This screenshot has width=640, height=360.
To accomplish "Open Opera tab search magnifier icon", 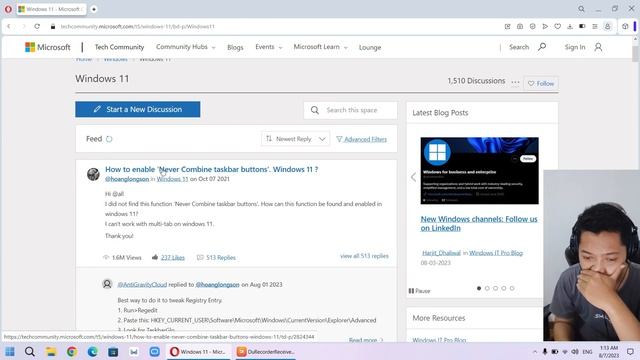I will click(x=581, y=9).
